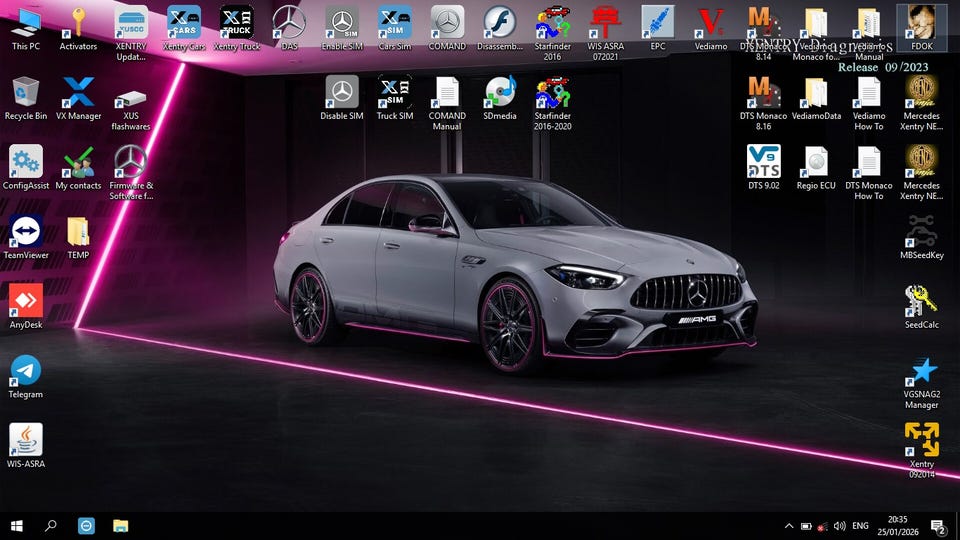This screenshot has height=540, width=960.
Task: Open TeamViewer from the taskbar
Action: pos(86,526)
